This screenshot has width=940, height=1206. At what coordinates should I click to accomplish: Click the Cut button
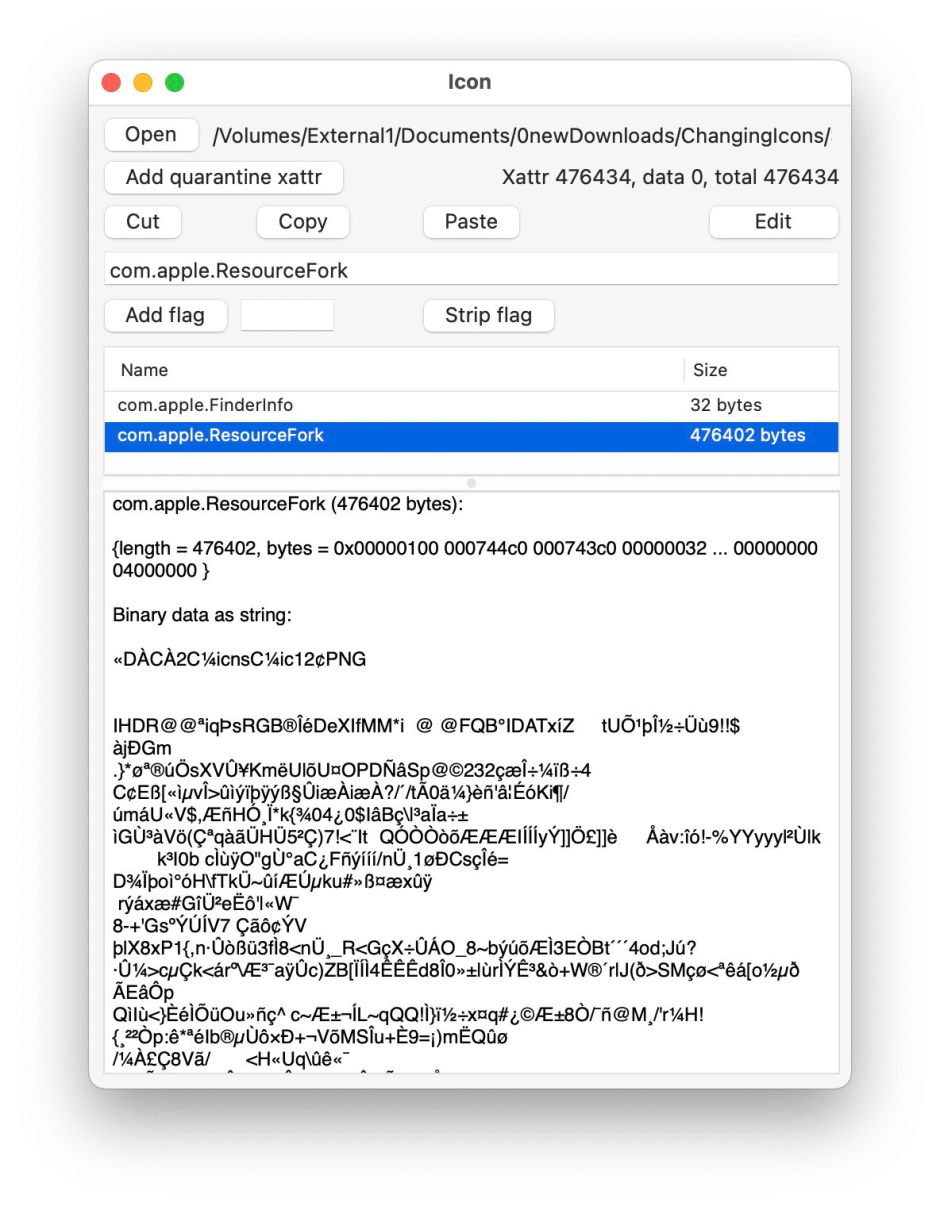(142, 222)
